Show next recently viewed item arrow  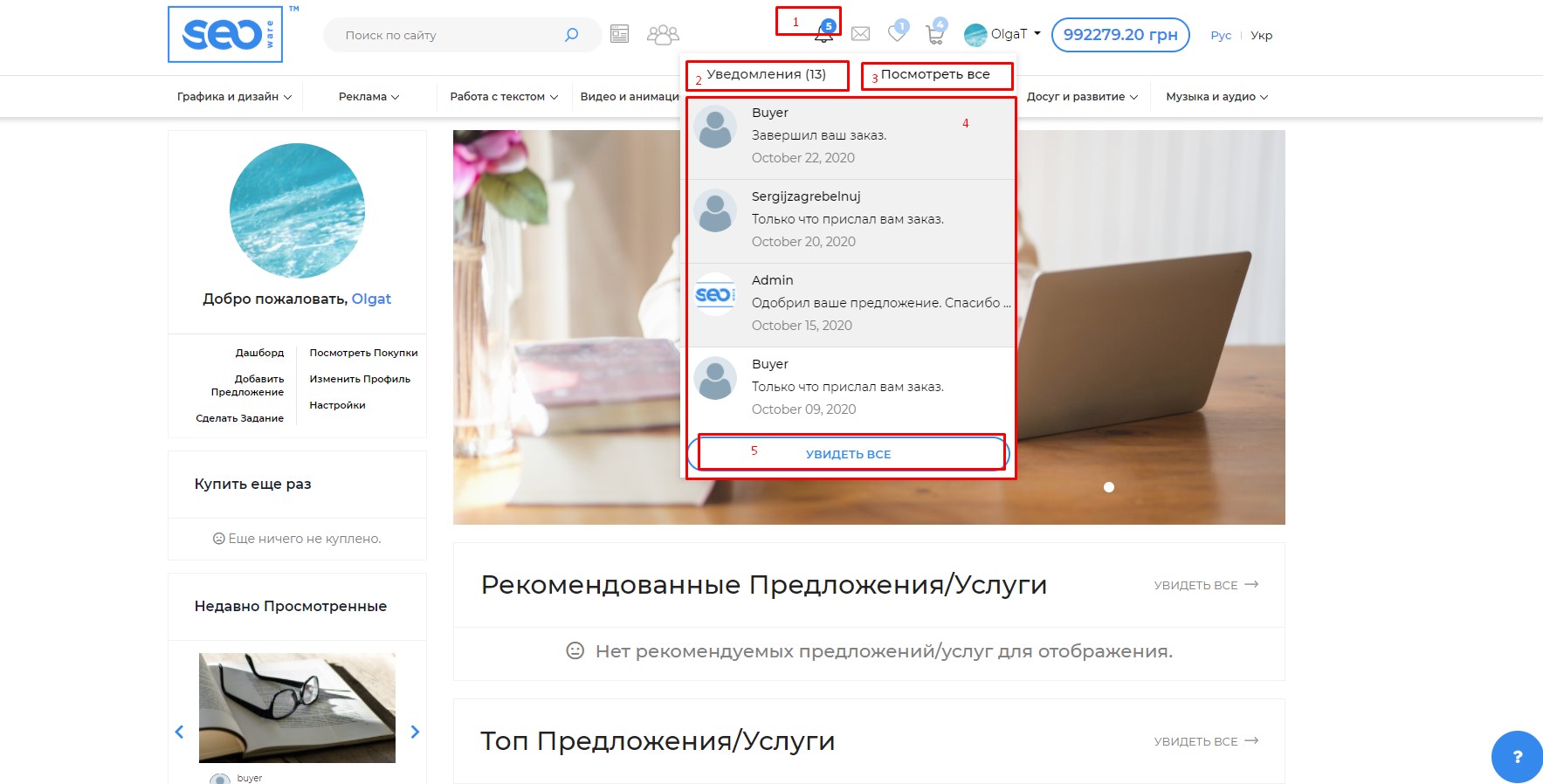tap(415, 732)
